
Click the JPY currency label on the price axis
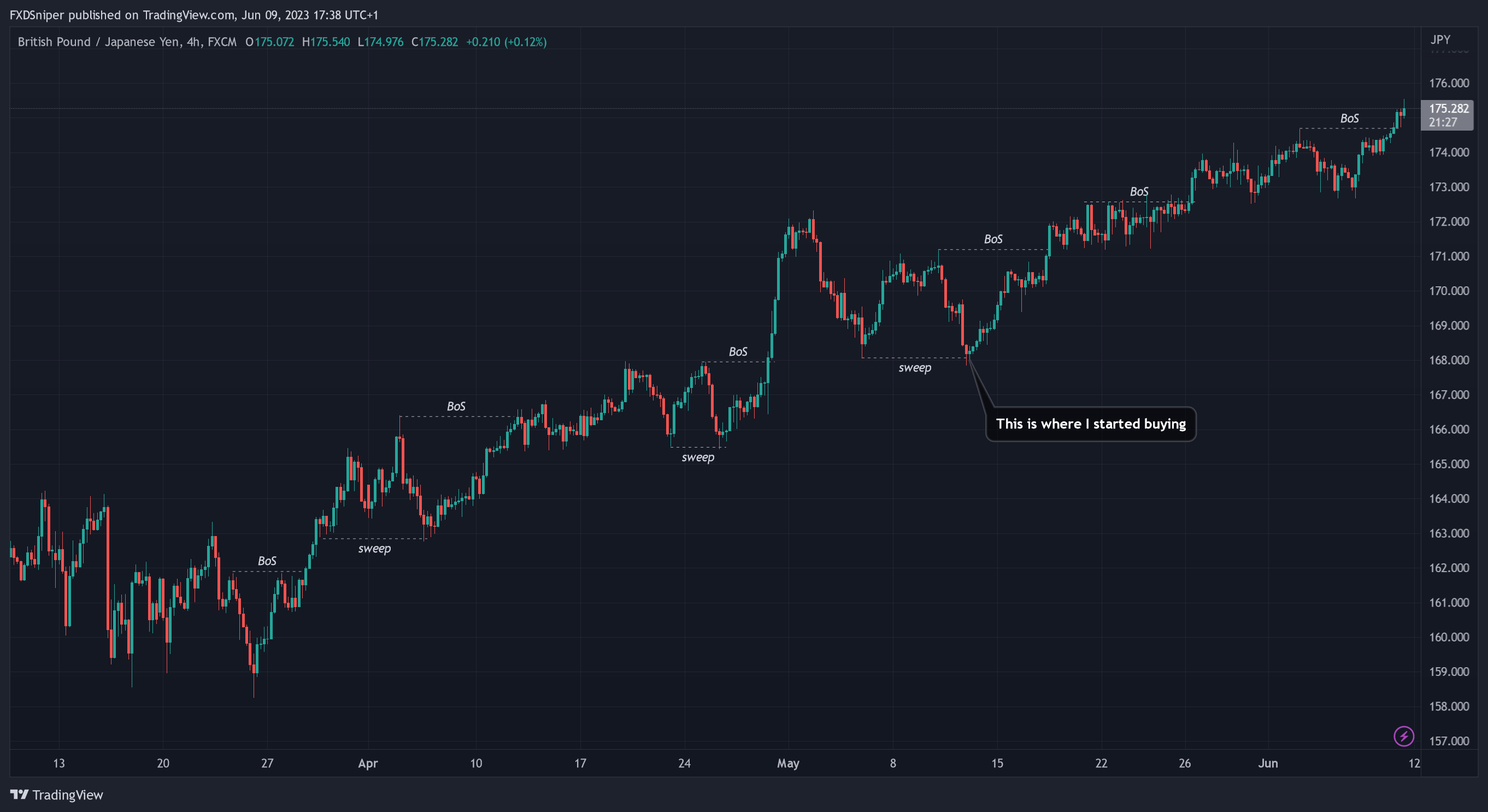pyautogui.click(x=1439, y=40)
